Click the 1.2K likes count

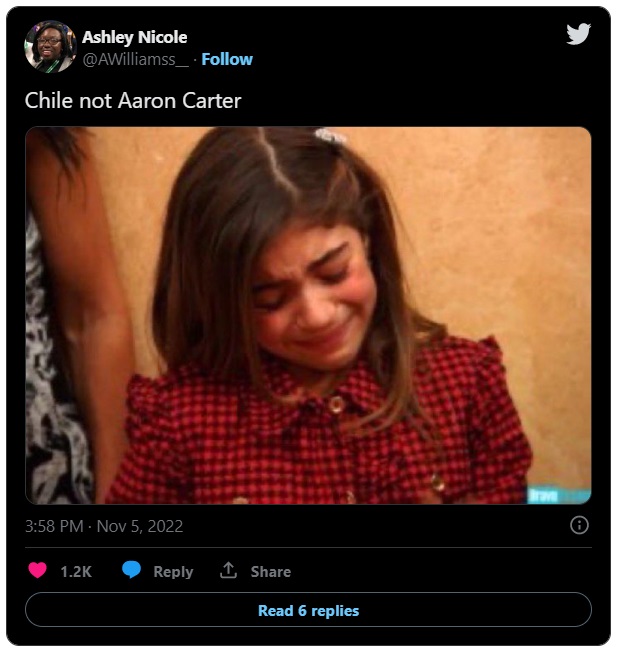(76, 572)
